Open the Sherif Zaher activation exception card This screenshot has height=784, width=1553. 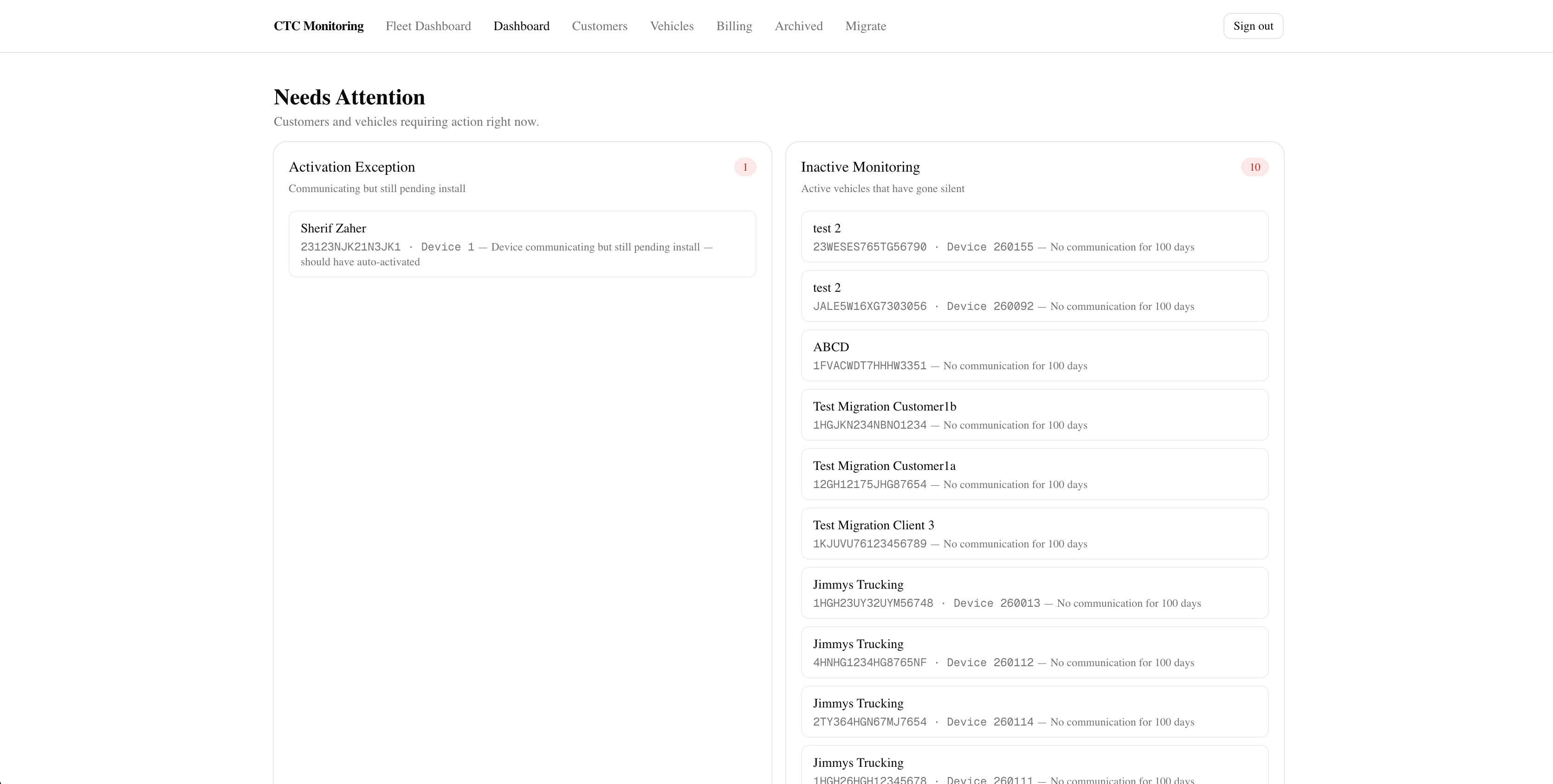tap(522, 244)
